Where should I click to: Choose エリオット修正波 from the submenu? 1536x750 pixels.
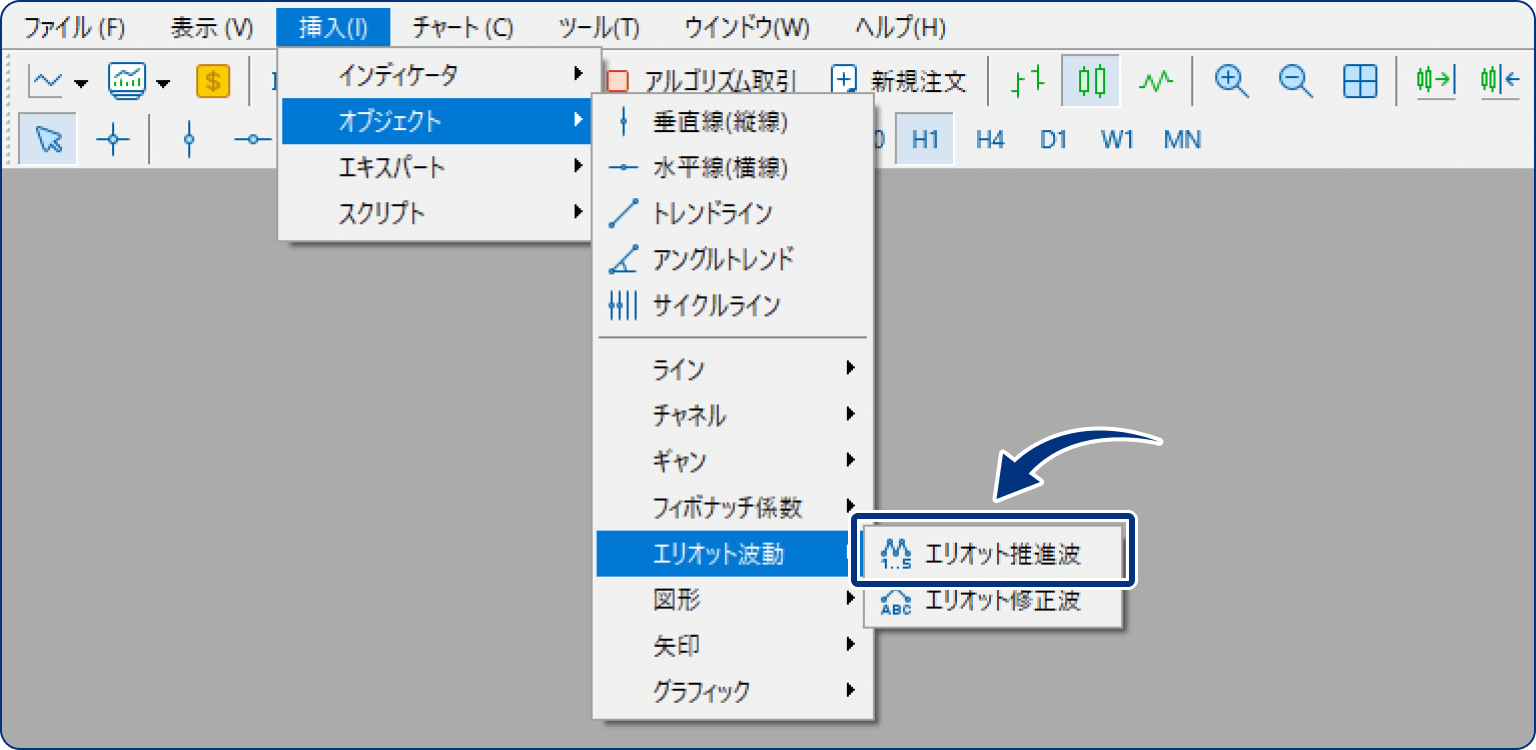[994, 600]
